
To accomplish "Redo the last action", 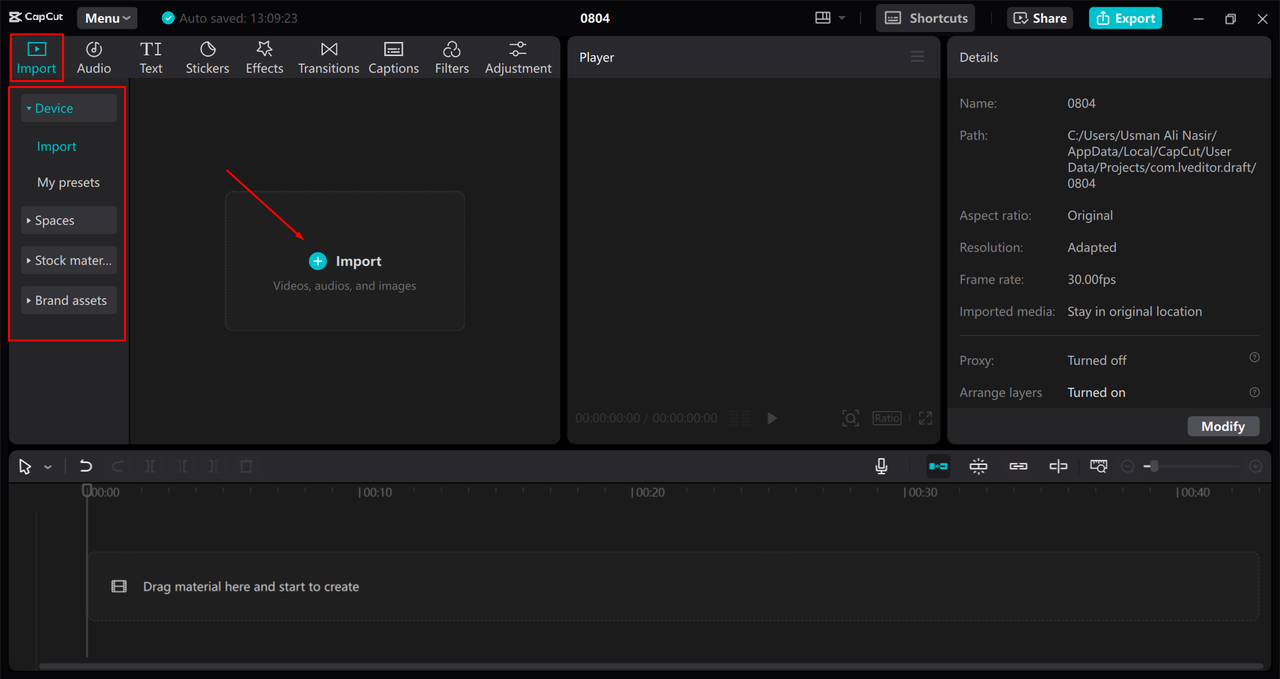I will click(x=118, y=466).
